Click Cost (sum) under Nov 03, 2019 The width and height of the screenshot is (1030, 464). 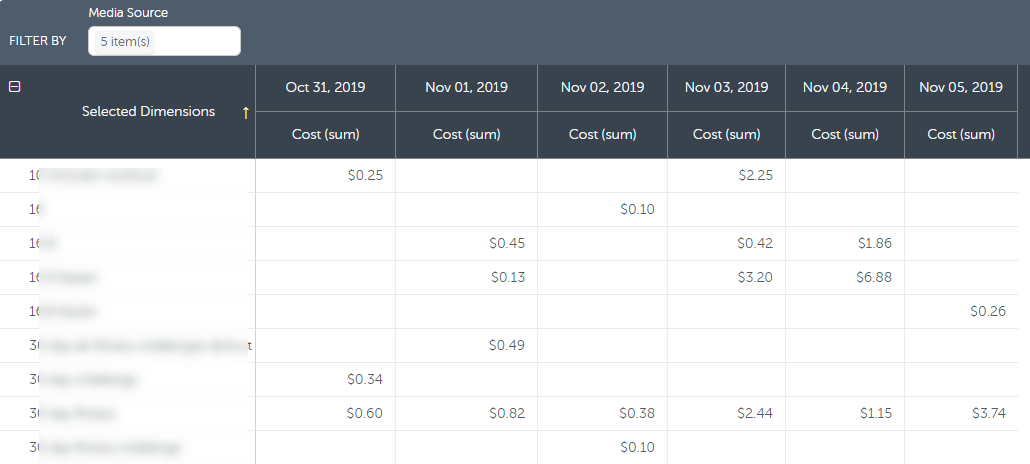(726, 134)
